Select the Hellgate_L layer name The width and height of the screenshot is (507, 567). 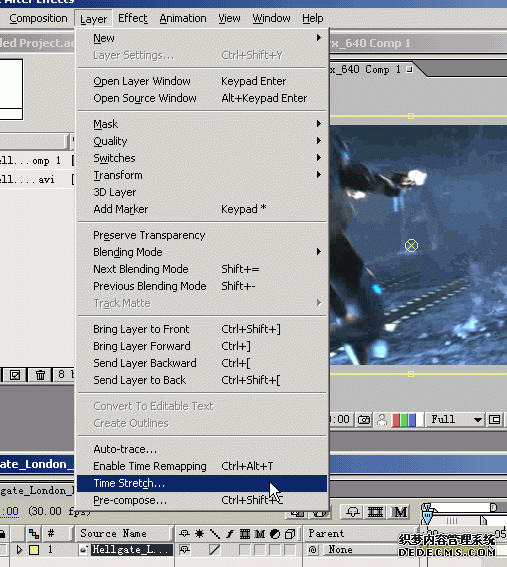click(x=131, y=550)
